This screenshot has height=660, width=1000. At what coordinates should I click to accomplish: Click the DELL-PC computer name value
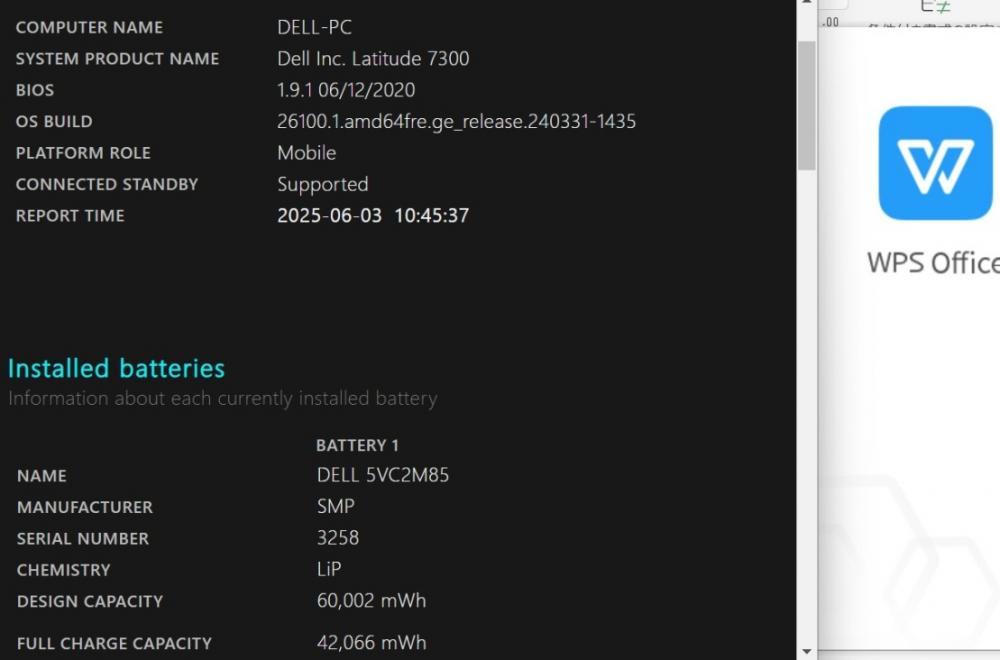(314, 27)
